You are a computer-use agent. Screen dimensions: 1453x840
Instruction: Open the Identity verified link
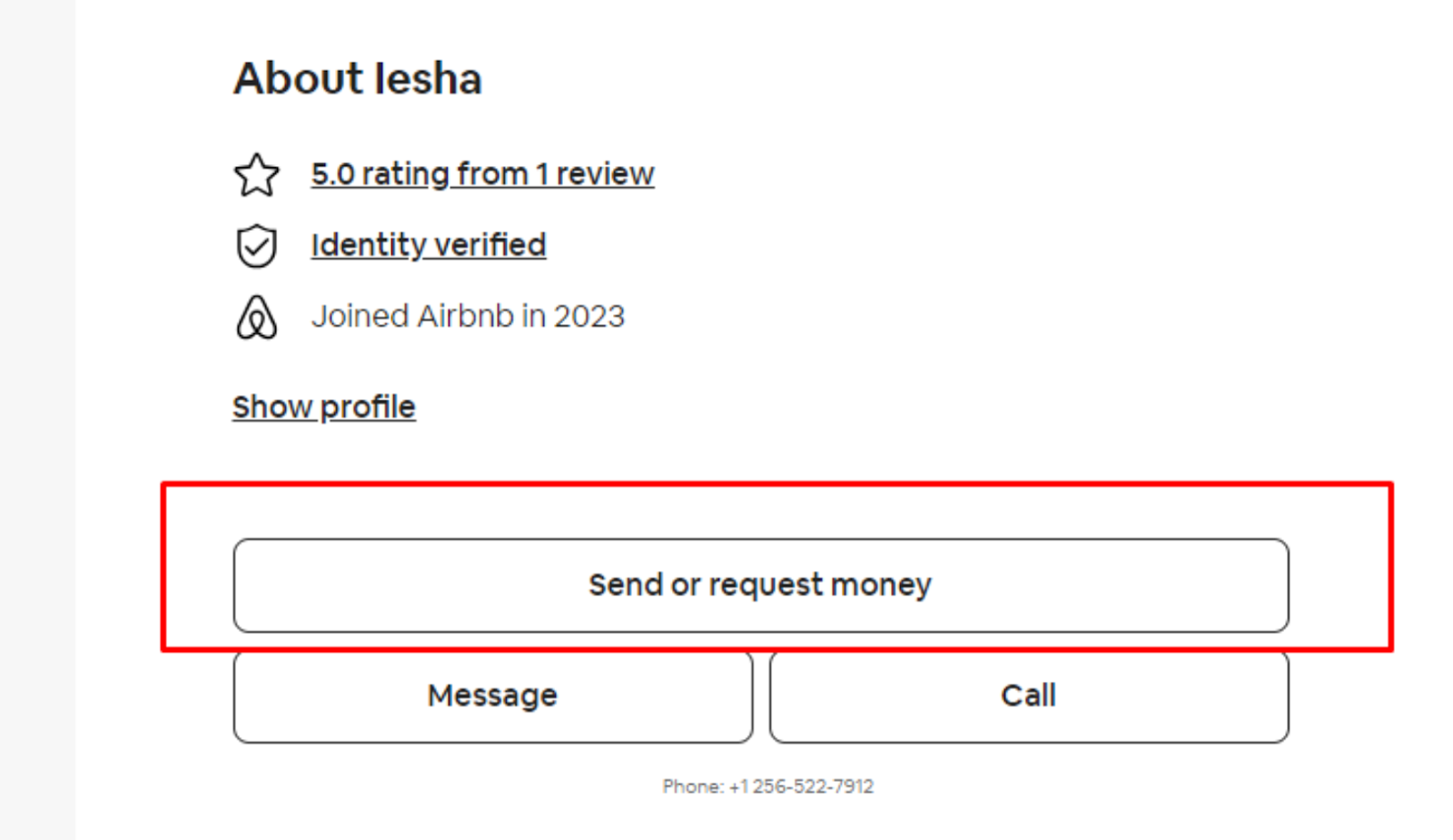coord(429,245)
